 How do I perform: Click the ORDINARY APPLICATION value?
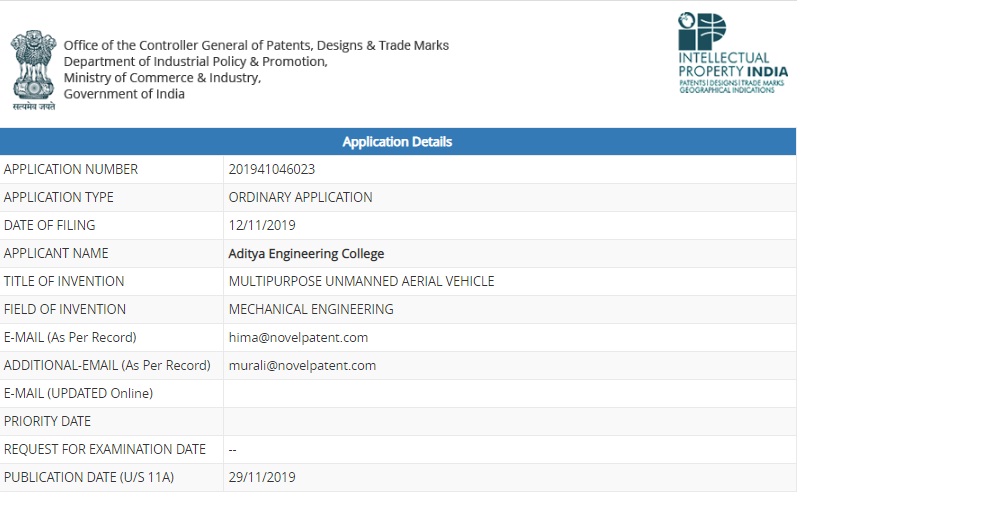point(301,197)
